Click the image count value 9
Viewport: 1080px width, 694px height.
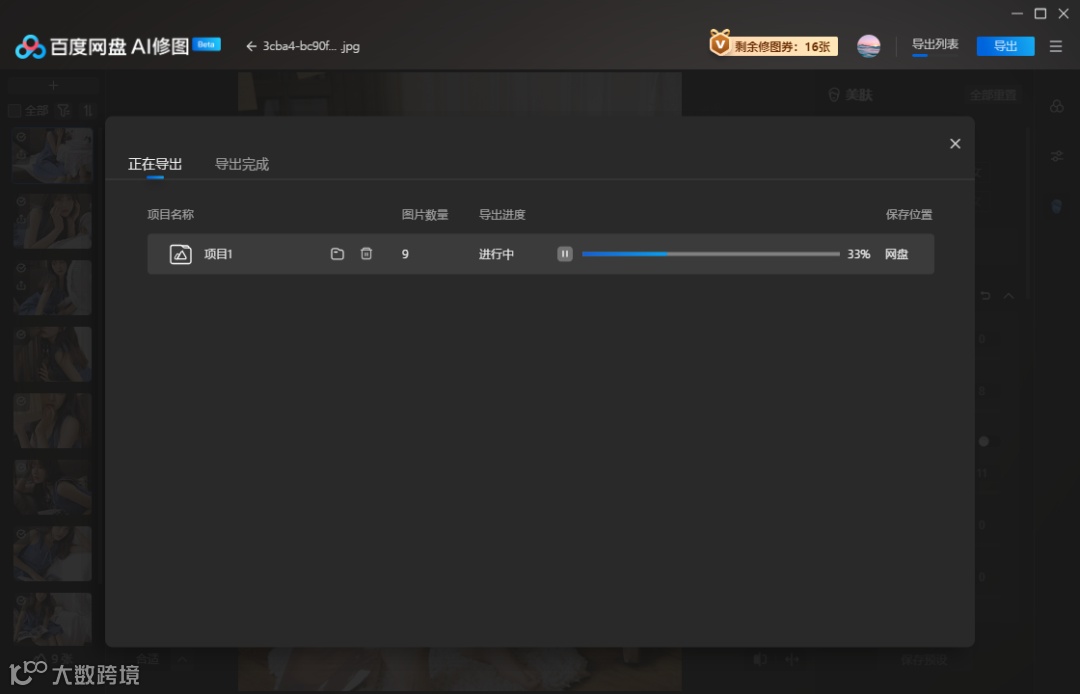point(405,254)
